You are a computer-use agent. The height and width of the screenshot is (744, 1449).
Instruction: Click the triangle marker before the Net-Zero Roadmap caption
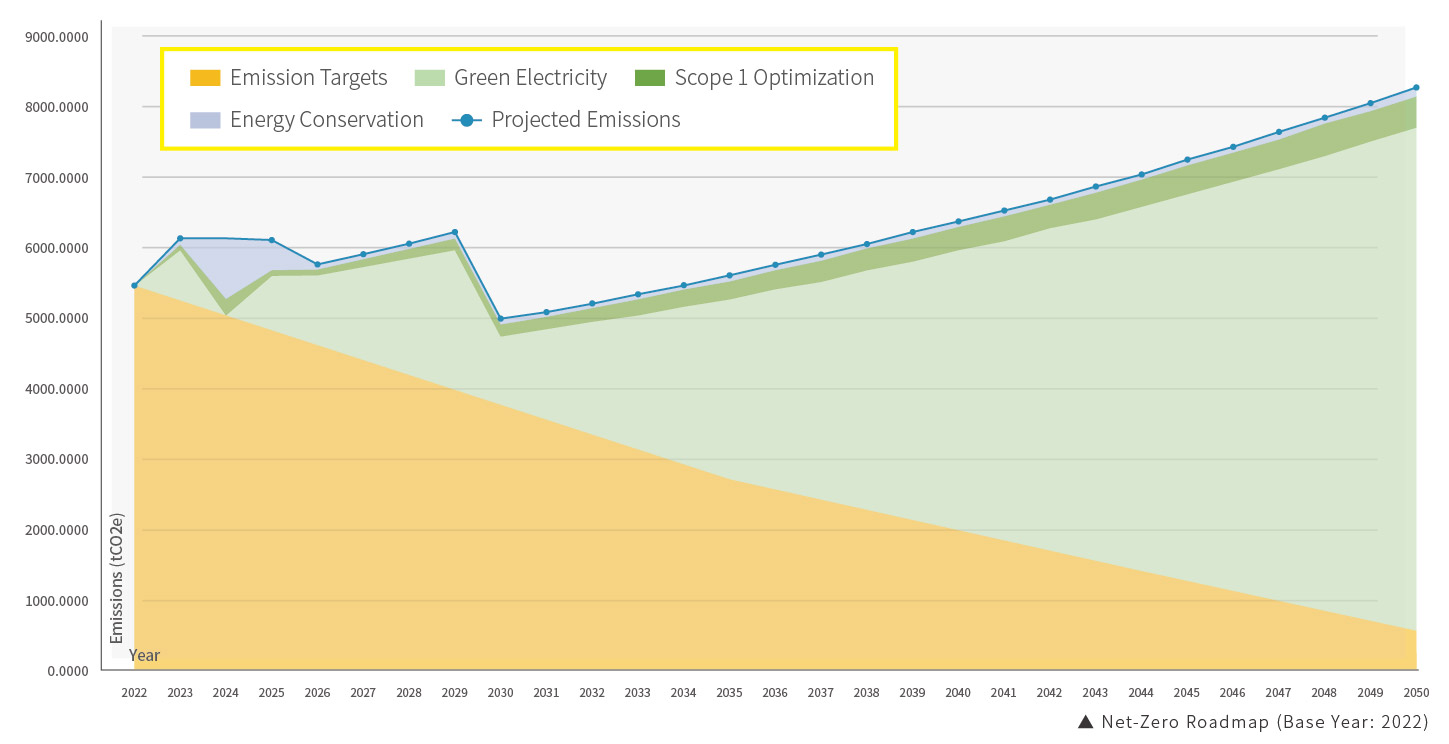pyautogui.click(x=1085, y=722)
